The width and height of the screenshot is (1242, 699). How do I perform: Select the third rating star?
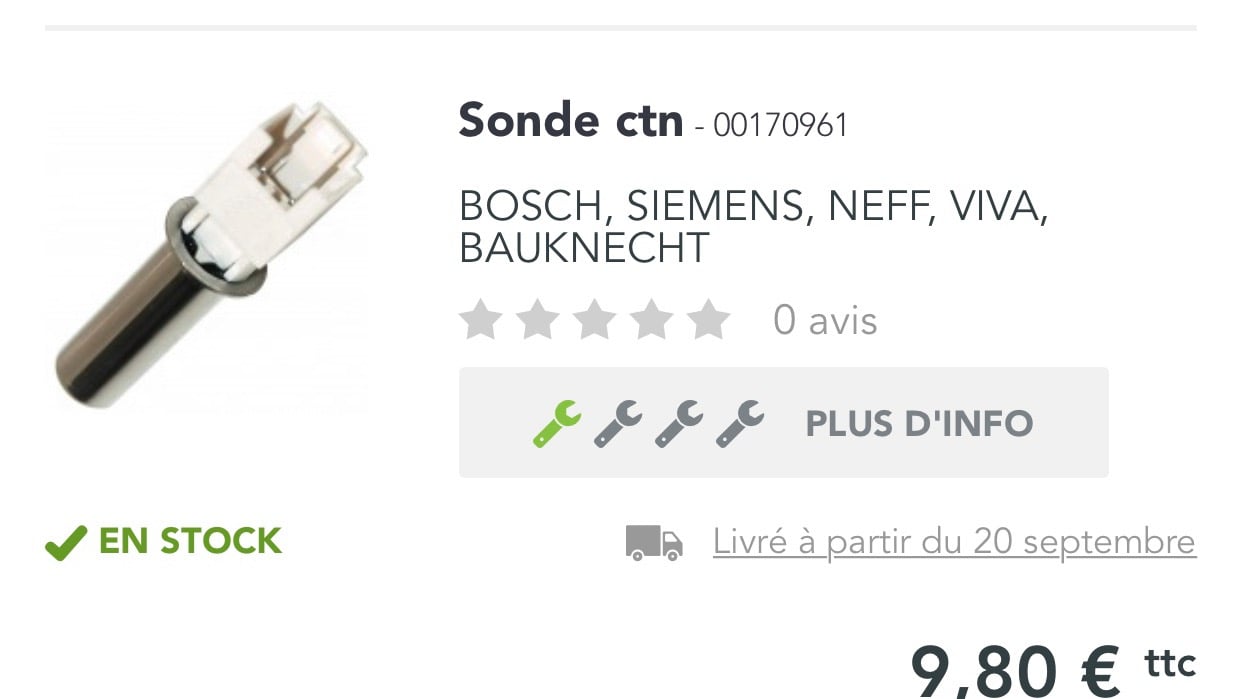pyautogui.click(x=595, y=320)
